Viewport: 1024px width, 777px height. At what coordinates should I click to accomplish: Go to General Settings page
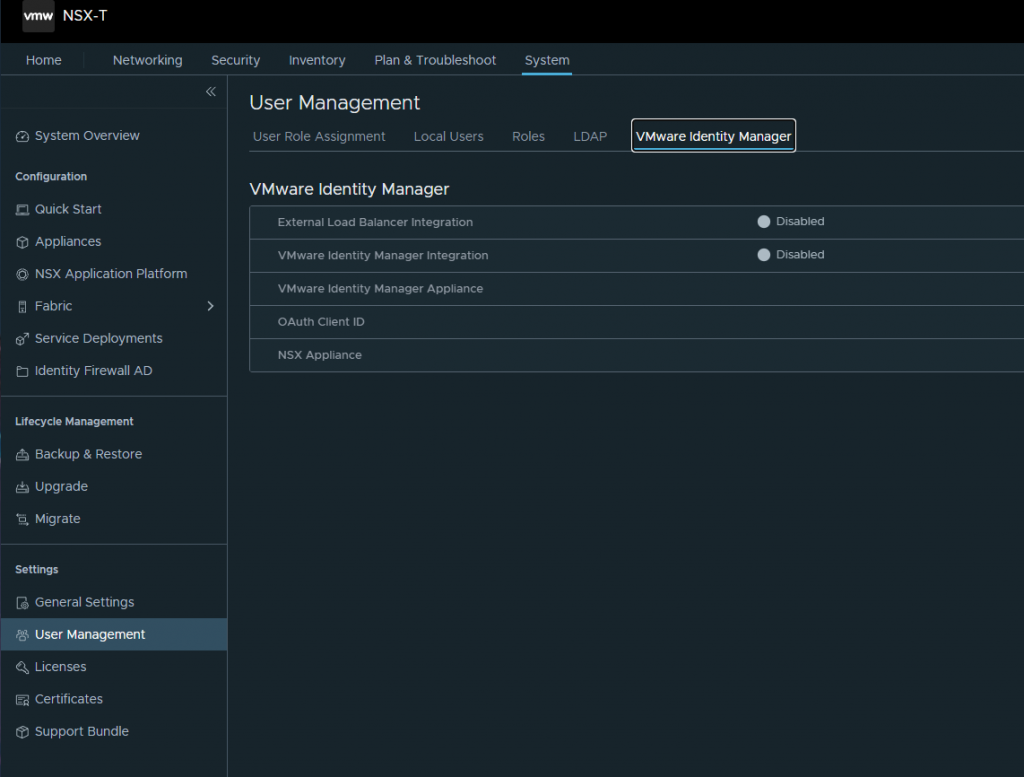(x=84, y=602)
